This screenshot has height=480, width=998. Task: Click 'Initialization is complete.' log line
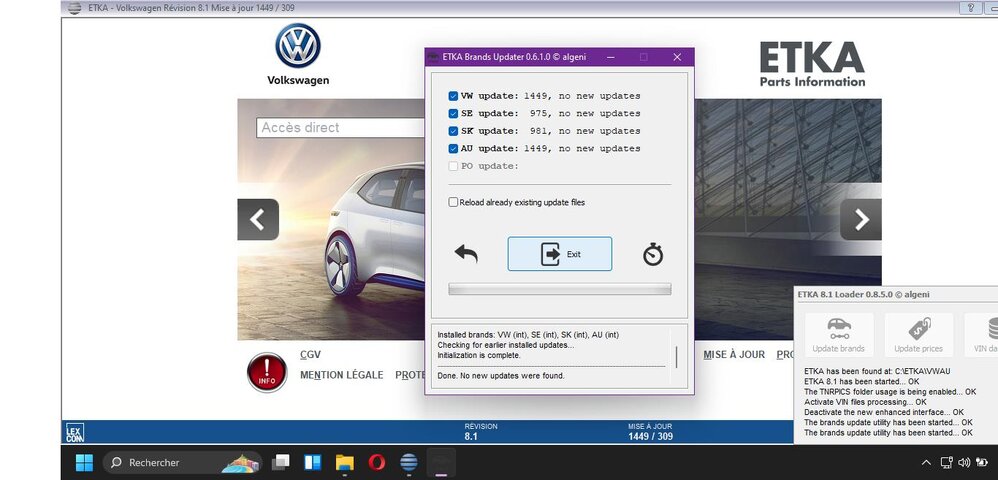pyautogui.click(x=479, y=355)
